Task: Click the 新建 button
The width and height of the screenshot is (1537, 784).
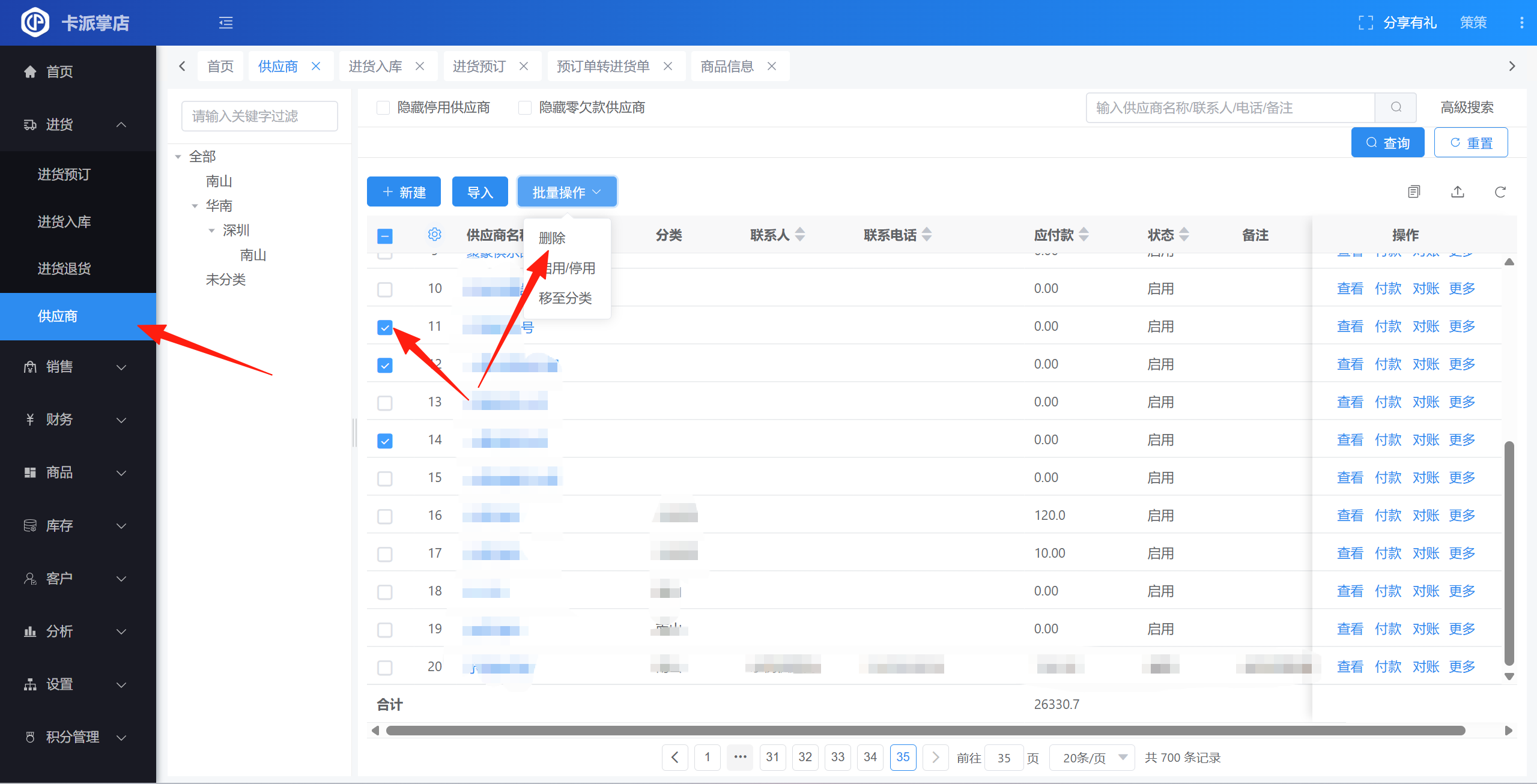Action: [404, 192]
